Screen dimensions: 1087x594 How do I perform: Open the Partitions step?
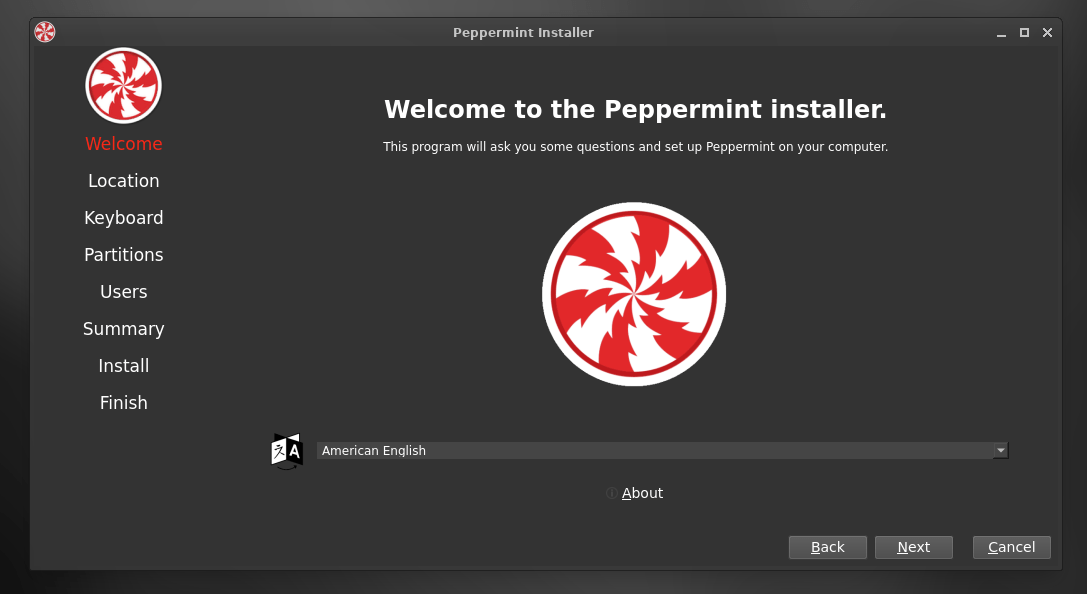point(123,255)
